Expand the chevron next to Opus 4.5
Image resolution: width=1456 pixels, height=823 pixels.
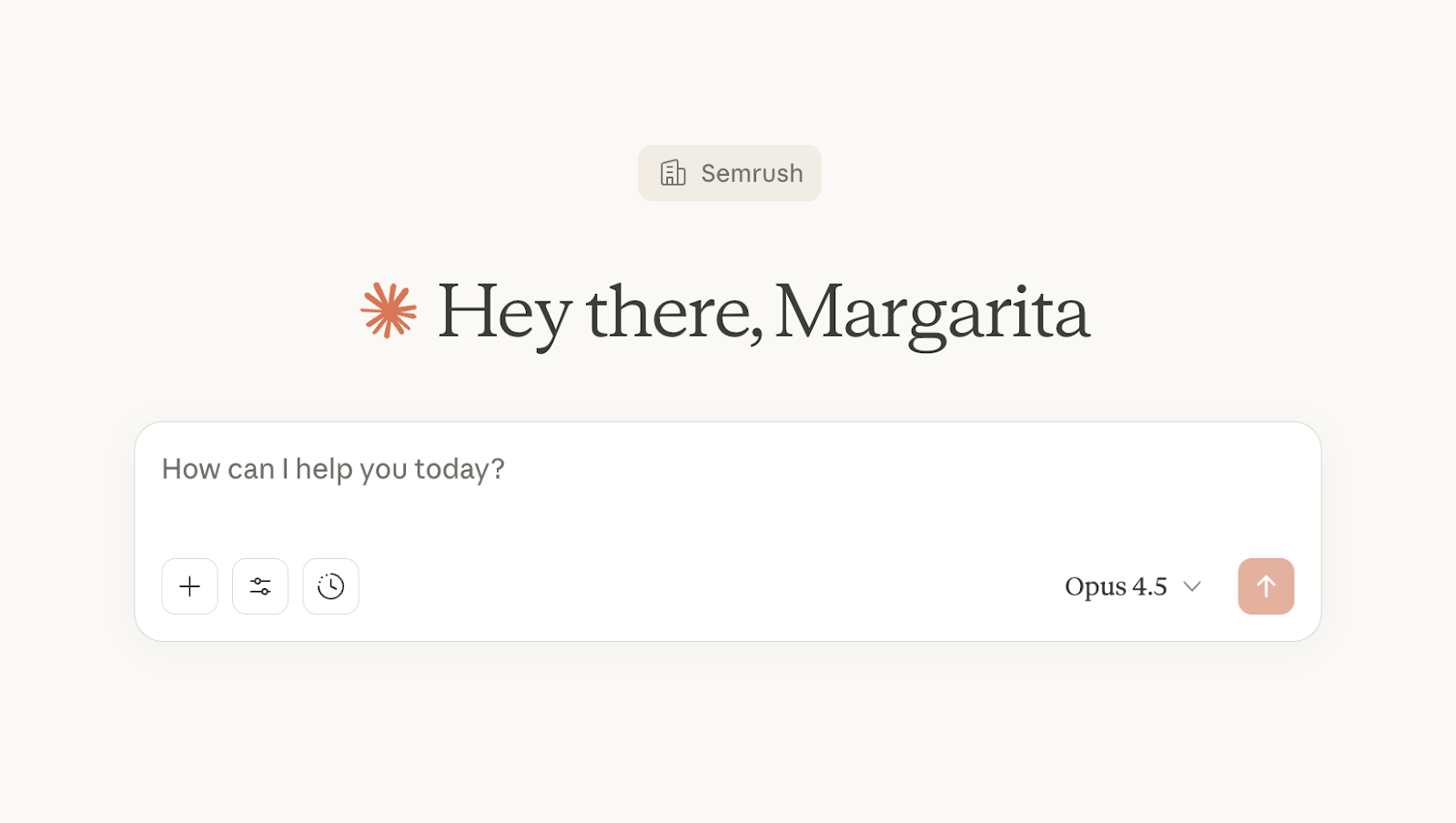(1192, 586)
